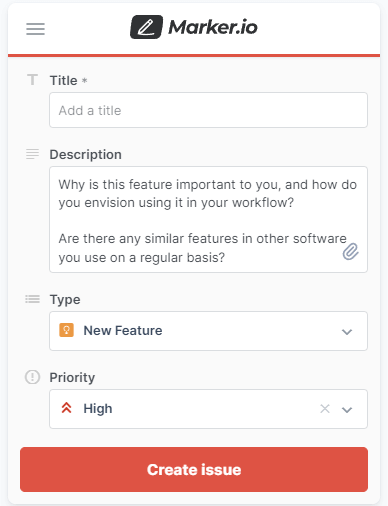The height and width of the screenshot is (506, 388).
Task: Click into the Description text area
Action: coord(208,220)
